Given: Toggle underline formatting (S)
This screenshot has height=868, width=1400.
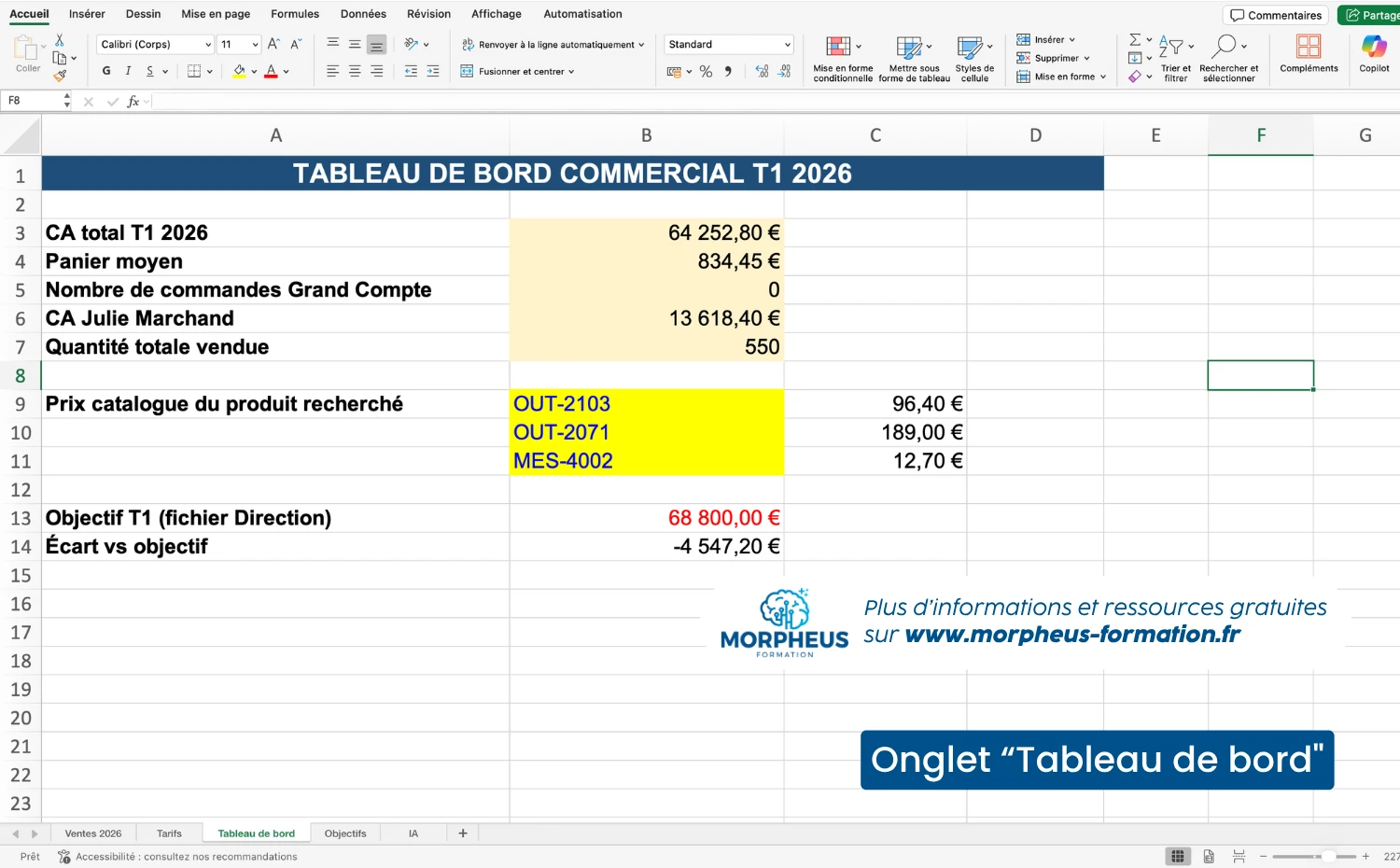Looking at the screenshot, I should click(149, 71).
